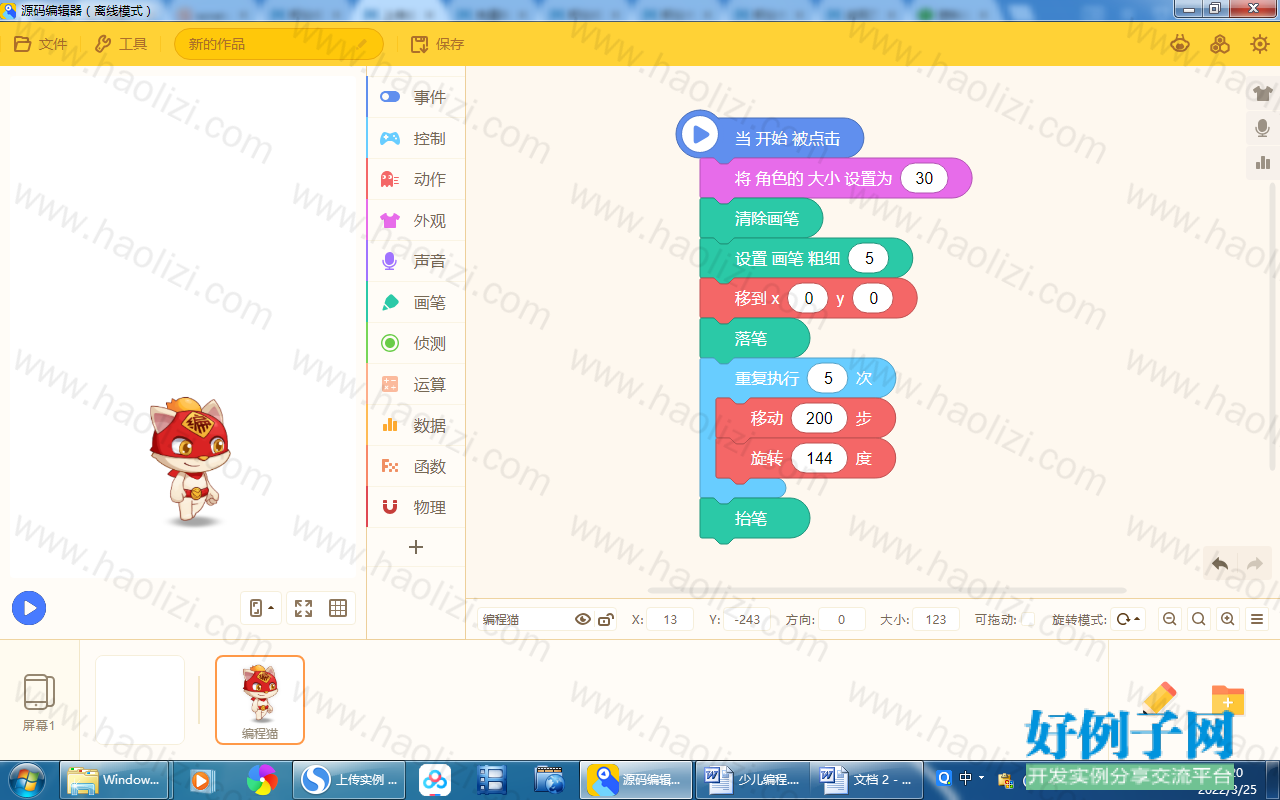Enter fullscreen stage mode
Image resolution: width=1280 pixels, height=800 pixels.
click(303, 608)
